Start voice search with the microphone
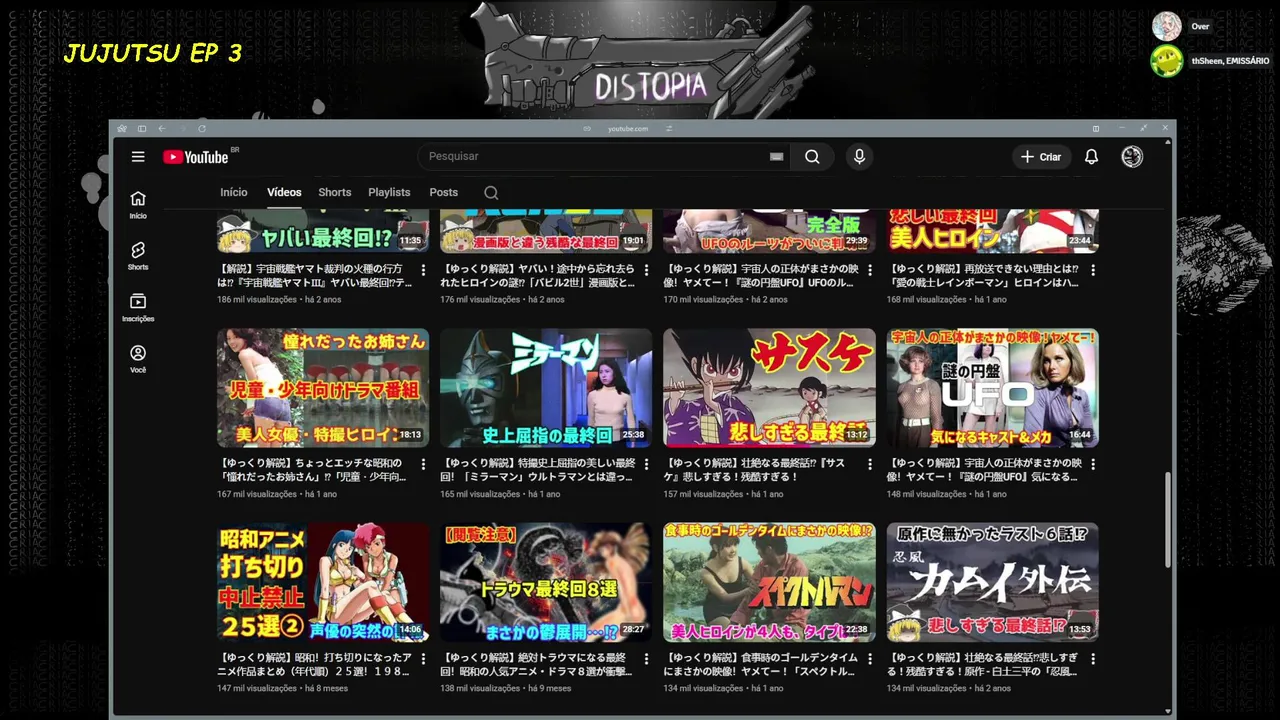Viewport: 1280px width, 720px height. 859,156
